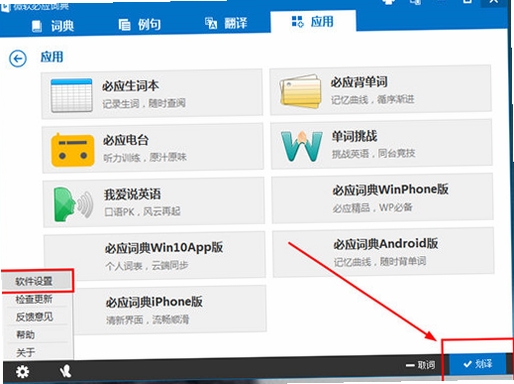Viewport: 514px width, 384px height.
Task: Open the 我爱说英语 speaking head icon
Action: click(x=74, y=204)
